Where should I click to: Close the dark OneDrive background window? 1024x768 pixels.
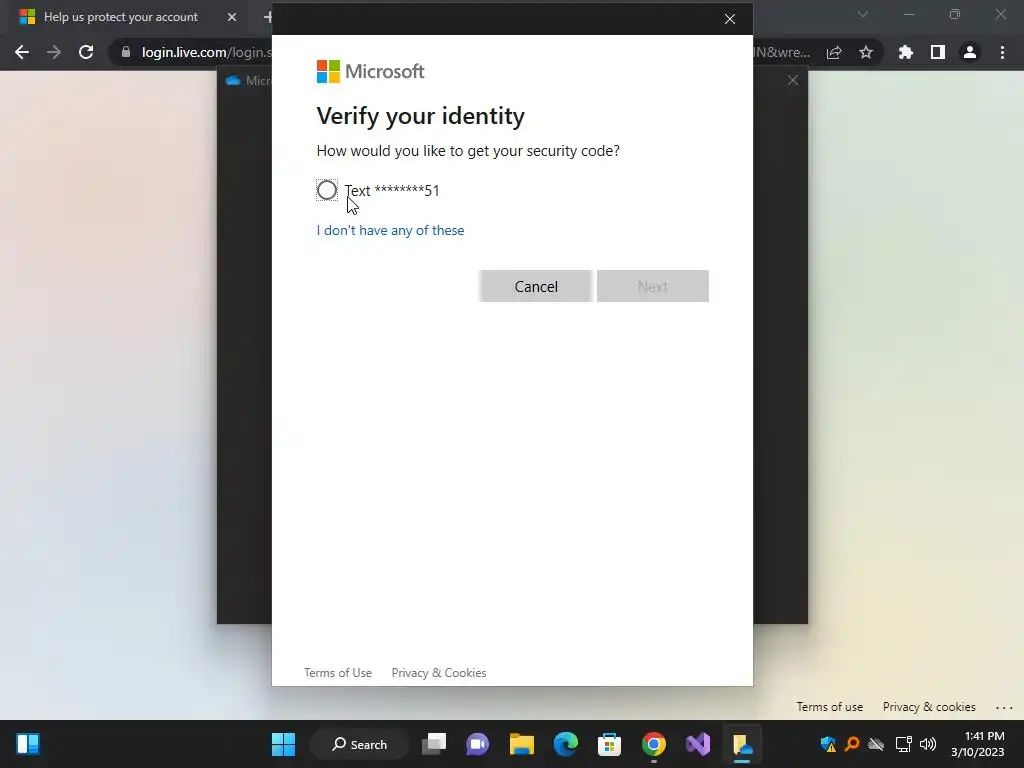point(793,80)
